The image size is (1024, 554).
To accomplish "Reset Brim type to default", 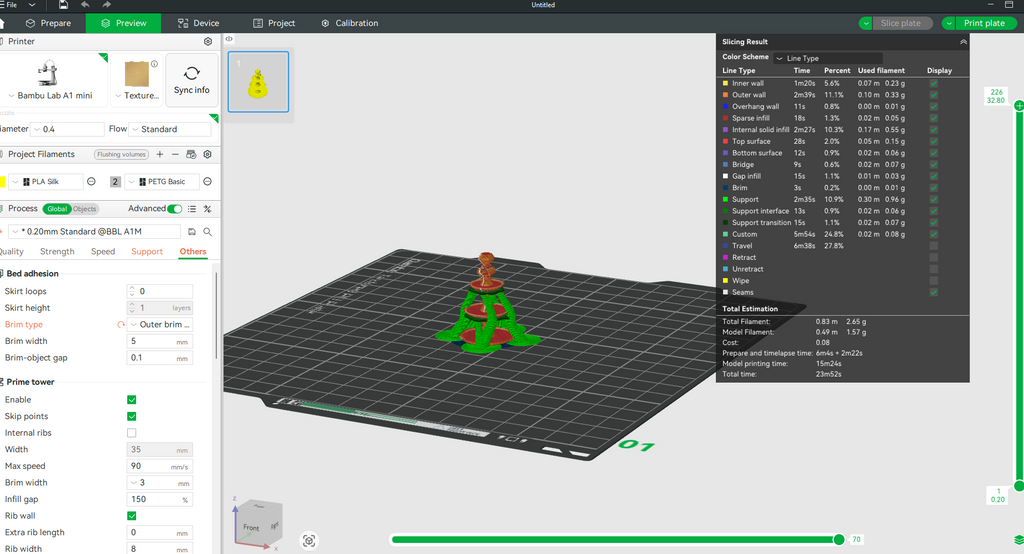I will coord(121,325).
